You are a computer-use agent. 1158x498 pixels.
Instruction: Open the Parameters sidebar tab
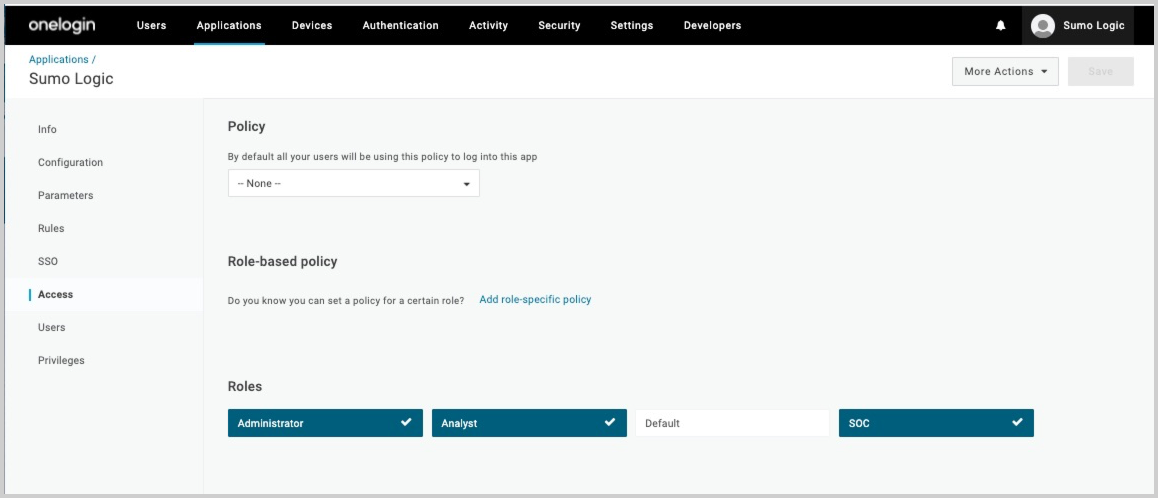pos(65,196)
